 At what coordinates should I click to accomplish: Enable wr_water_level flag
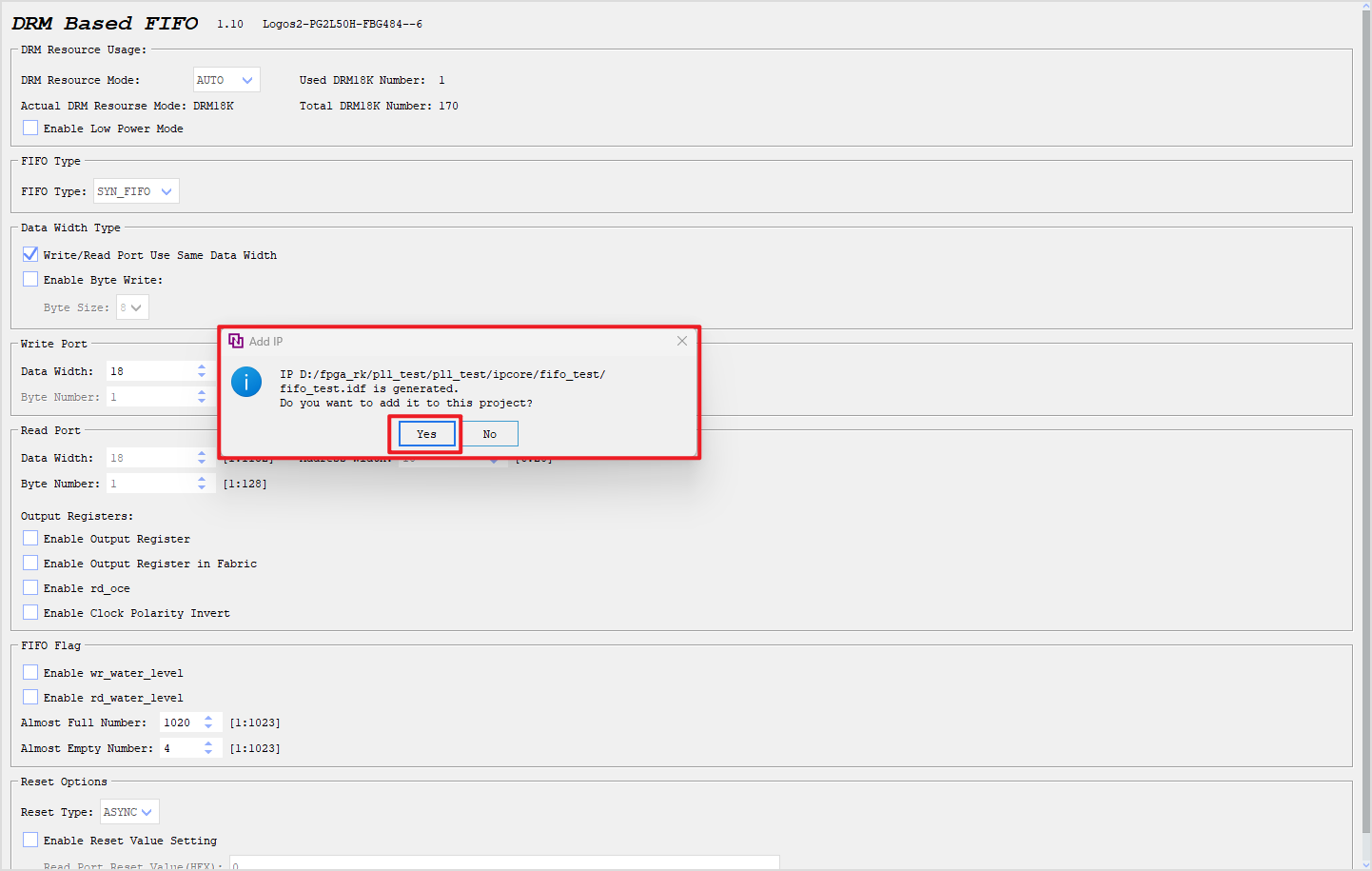point(29,671)
